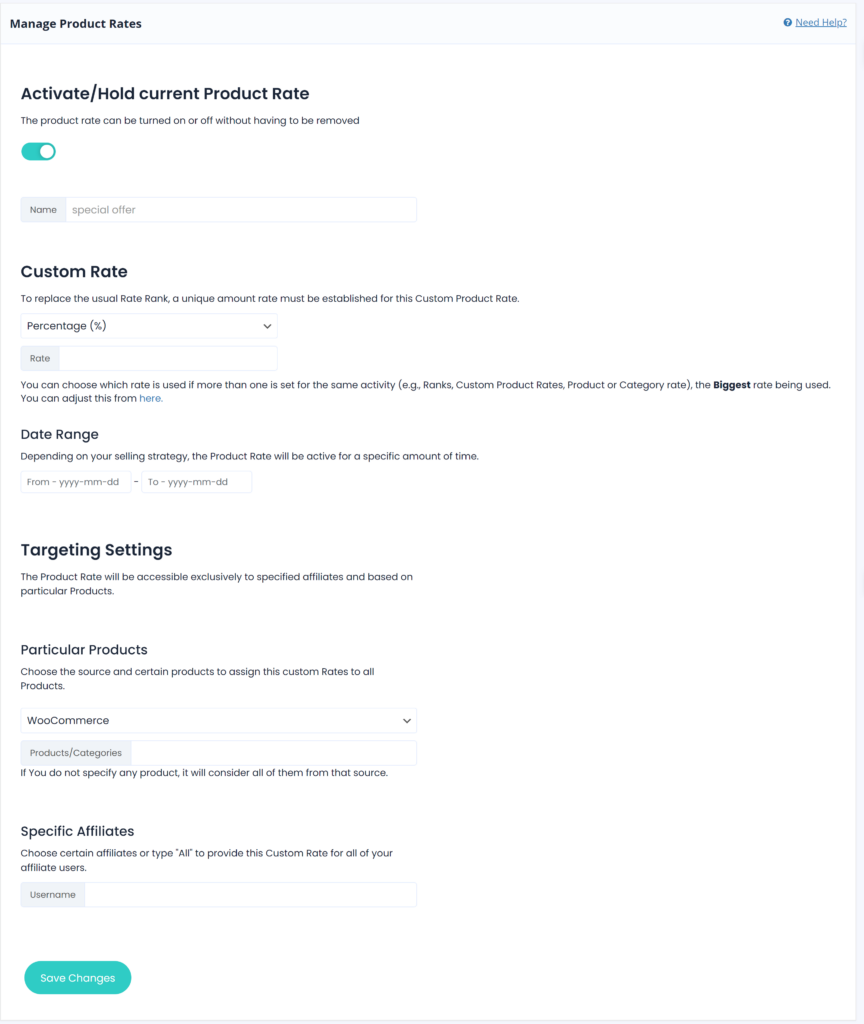Click the Manage Product Rates panel title
Viewport: 864px width, 1024px height.
[76, 24]
